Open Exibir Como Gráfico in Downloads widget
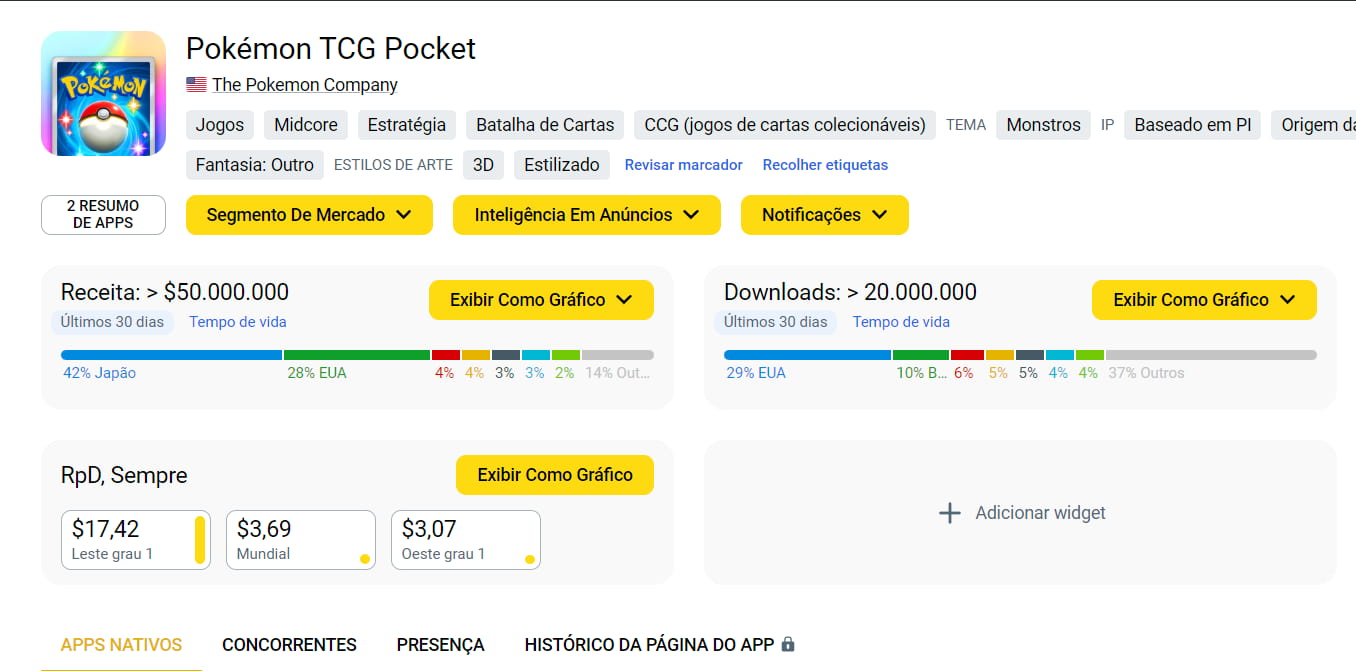 pyautogui.click(x=1203, y=300)
